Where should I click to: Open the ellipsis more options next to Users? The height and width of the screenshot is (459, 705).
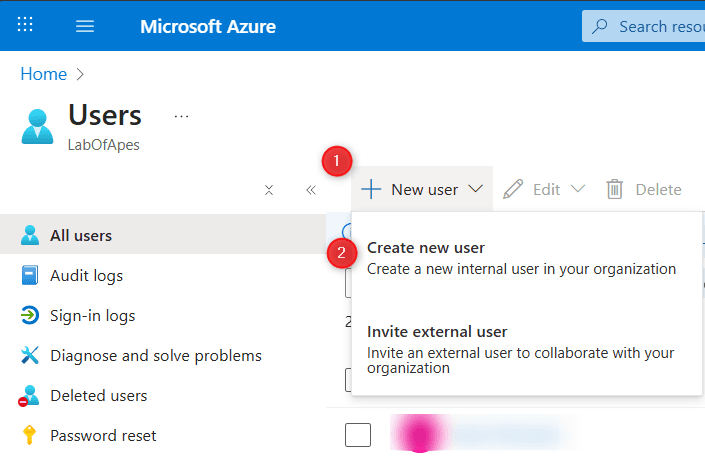pos(181,116)
